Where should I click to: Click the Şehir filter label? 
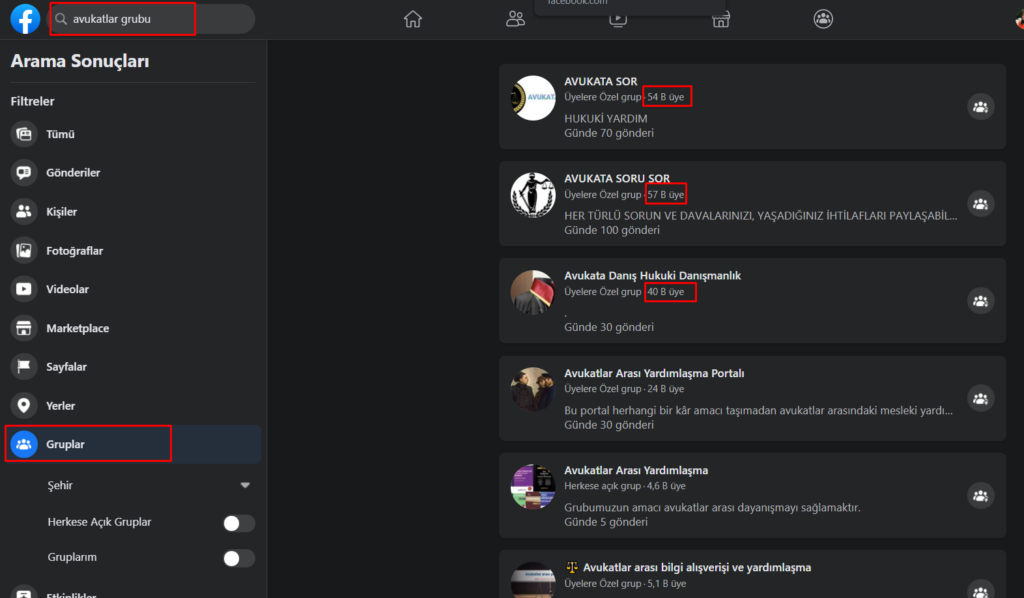pyautogui.click(x=60, y=485)
